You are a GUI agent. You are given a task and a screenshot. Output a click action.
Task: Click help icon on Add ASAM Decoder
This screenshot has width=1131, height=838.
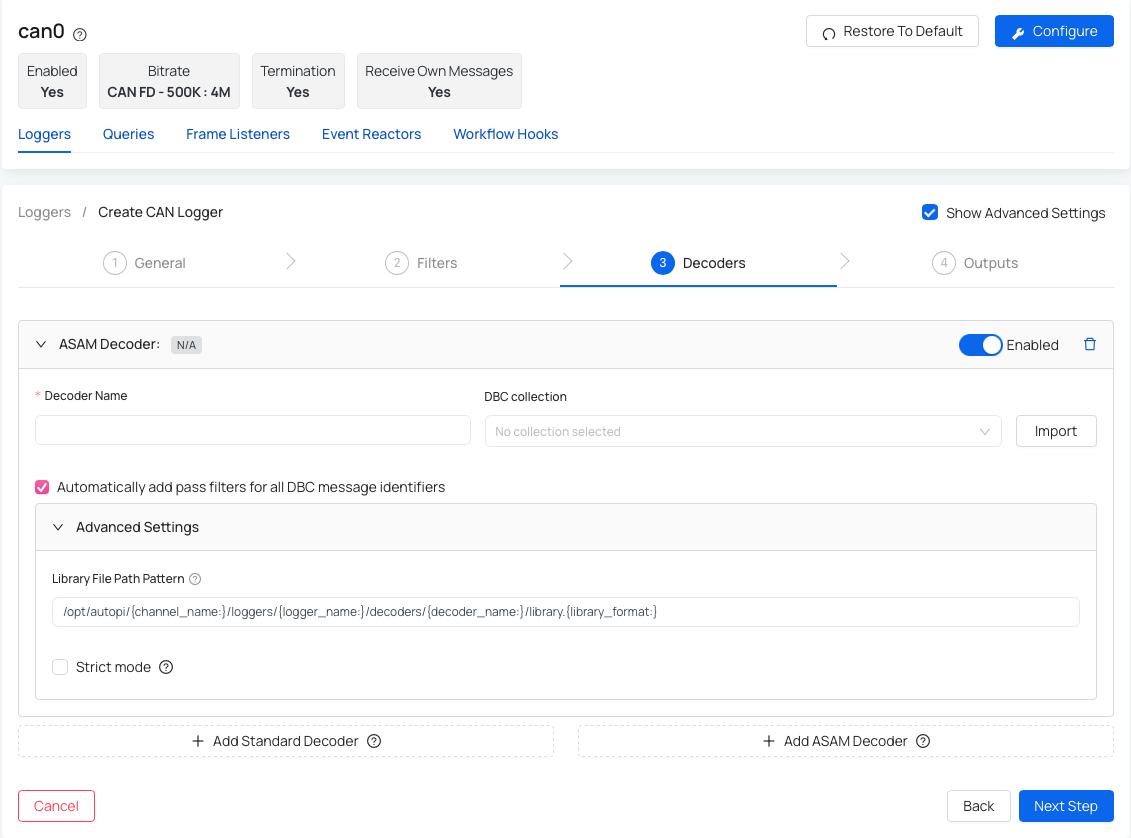click(923, 741)
